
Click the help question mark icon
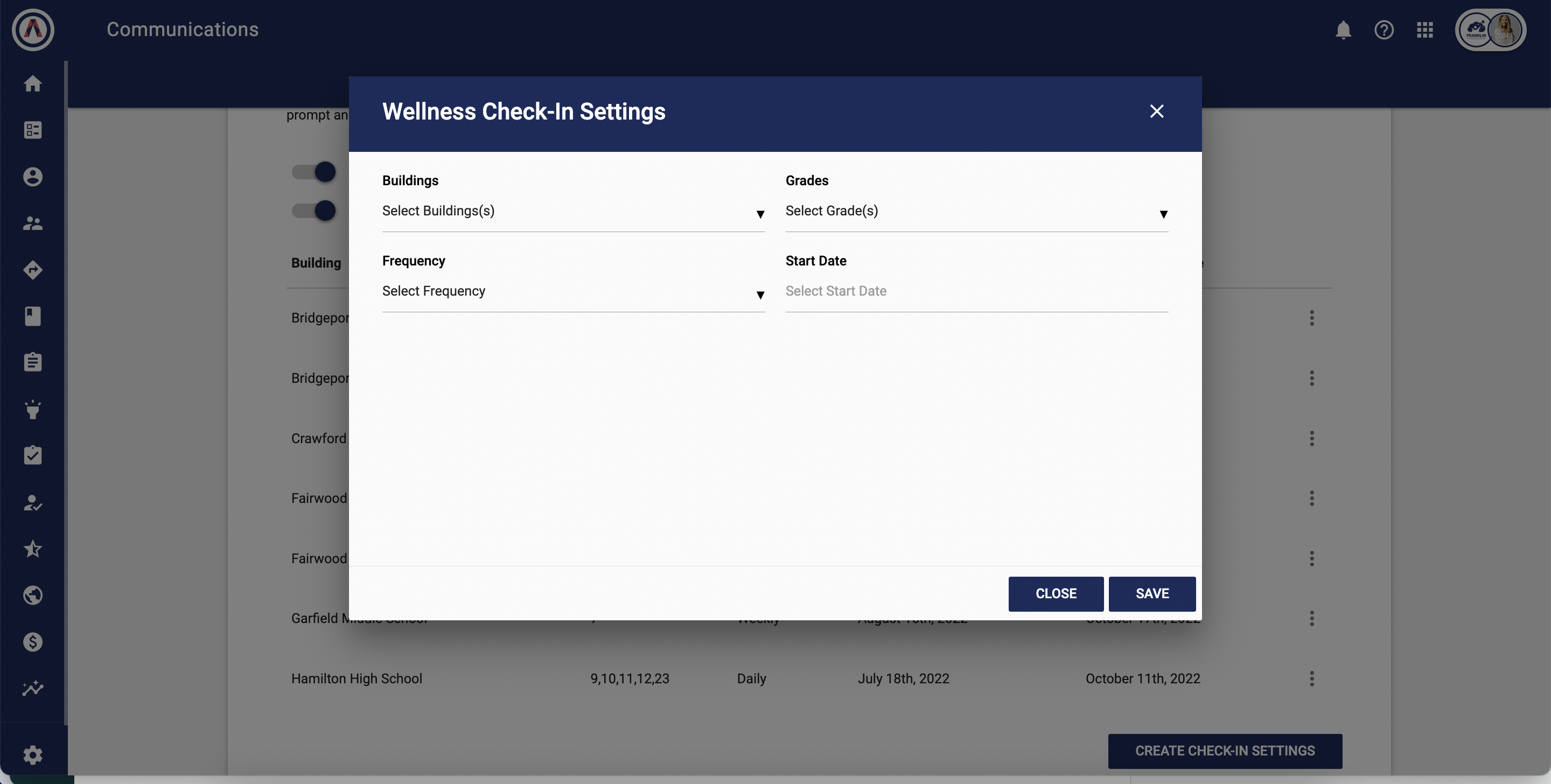click(1384, 30)
